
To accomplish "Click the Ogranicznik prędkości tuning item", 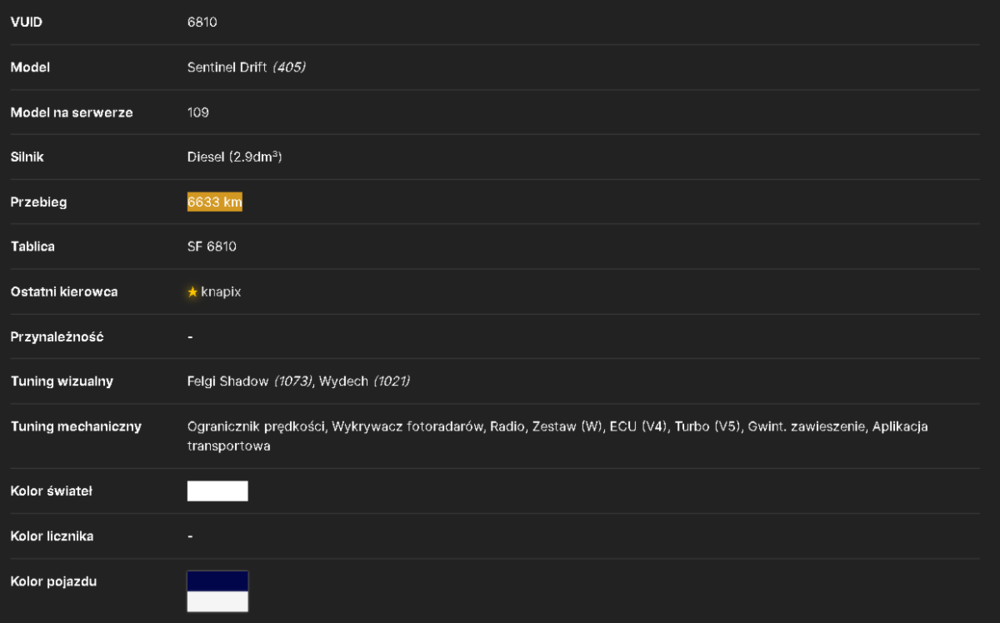I will [256, 427].
